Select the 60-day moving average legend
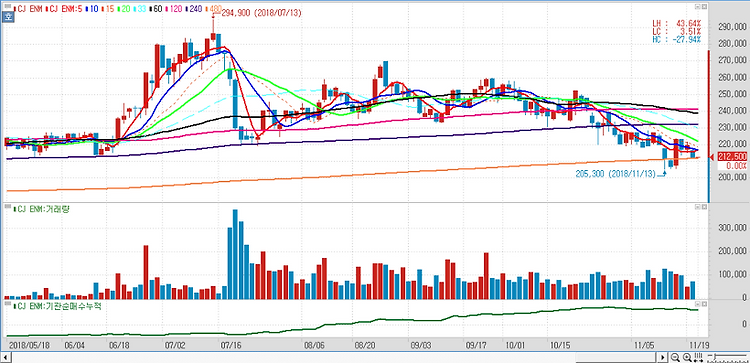 tap(156, 9)
